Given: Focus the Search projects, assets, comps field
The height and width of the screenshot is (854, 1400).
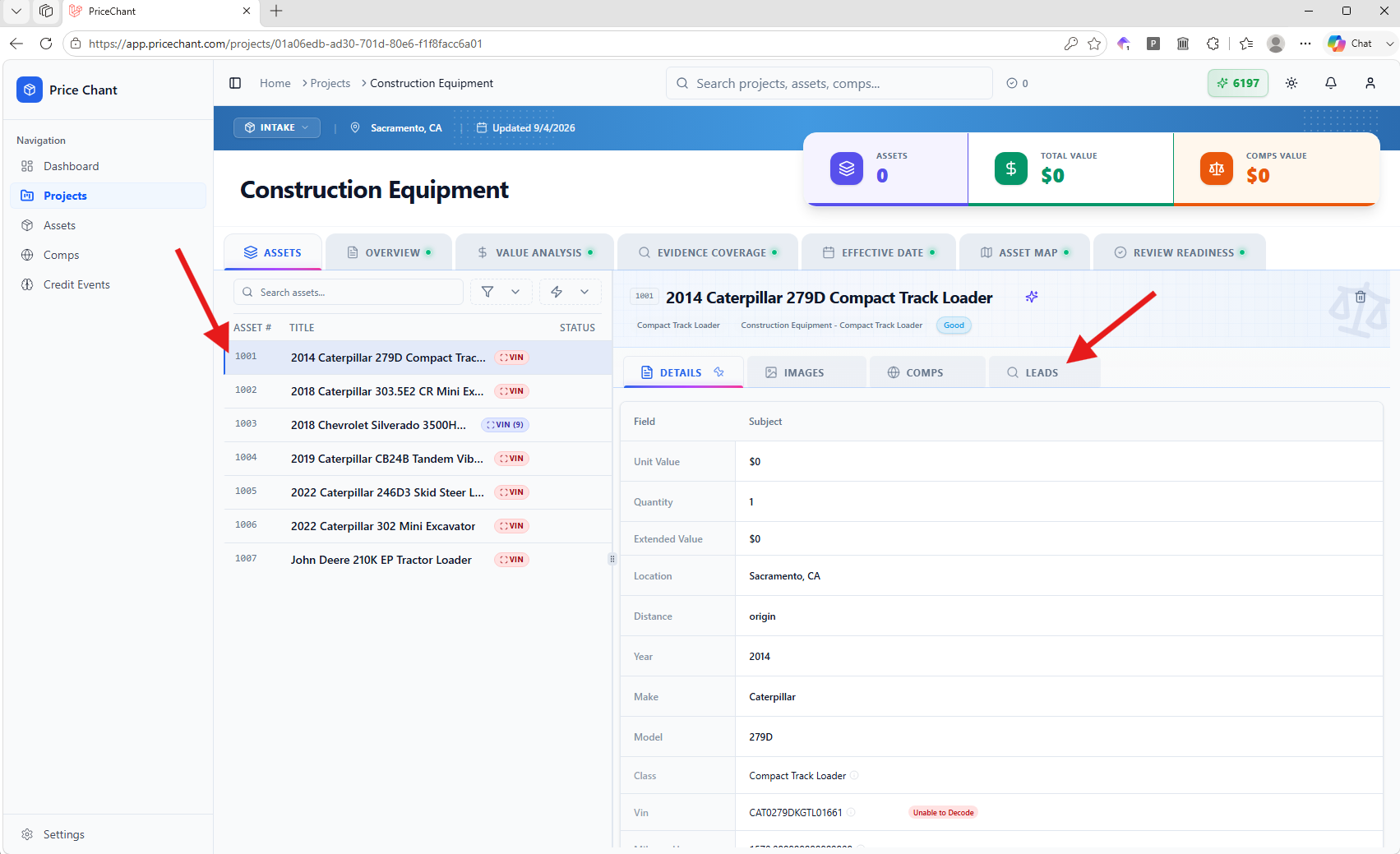Looking at the screenshot, I should coord(829,83).
